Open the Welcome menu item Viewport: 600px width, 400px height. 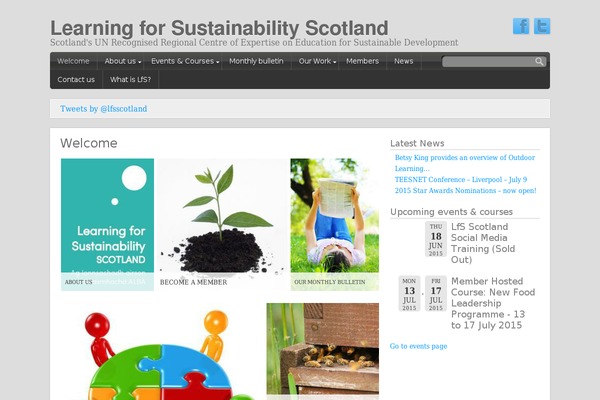point(73,61)
